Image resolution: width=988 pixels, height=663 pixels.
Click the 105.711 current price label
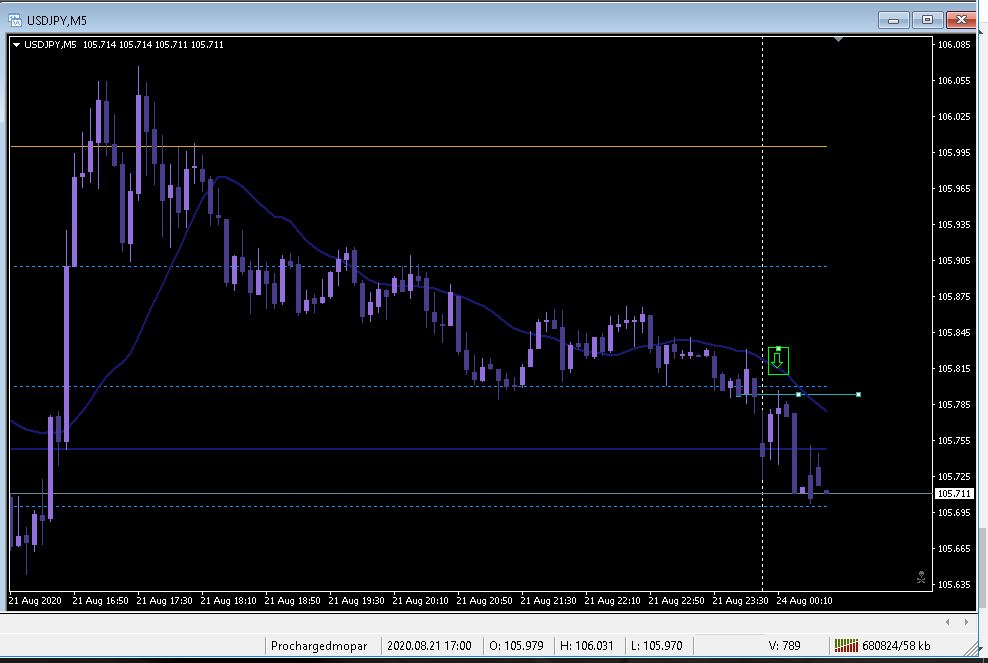coord(954,493)
